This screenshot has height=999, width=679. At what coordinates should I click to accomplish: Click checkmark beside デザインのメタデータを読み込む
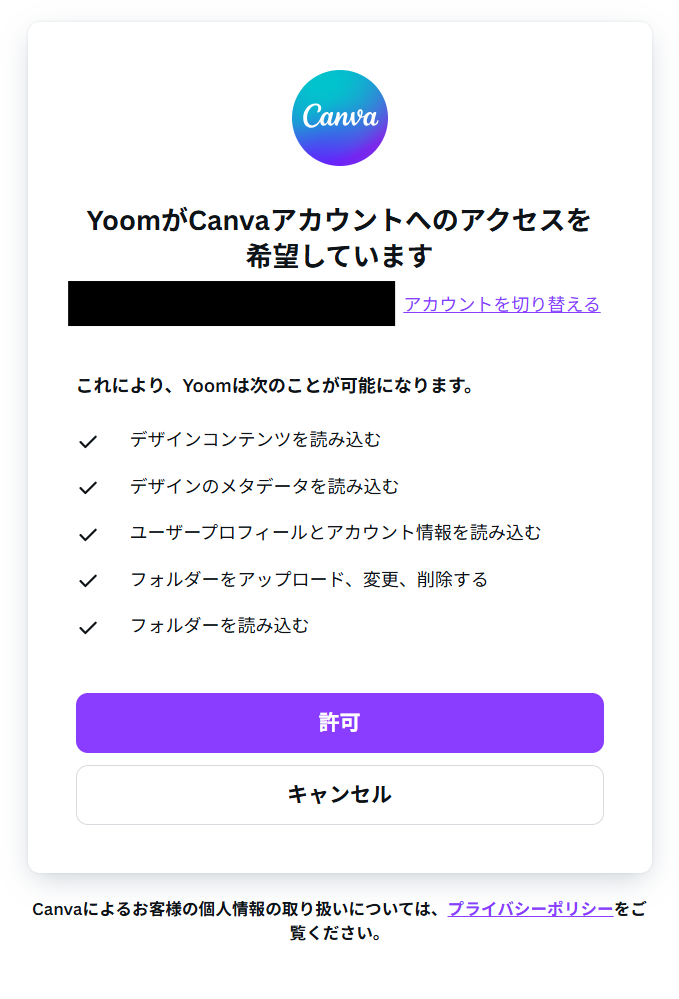click(x=88, y=488)
